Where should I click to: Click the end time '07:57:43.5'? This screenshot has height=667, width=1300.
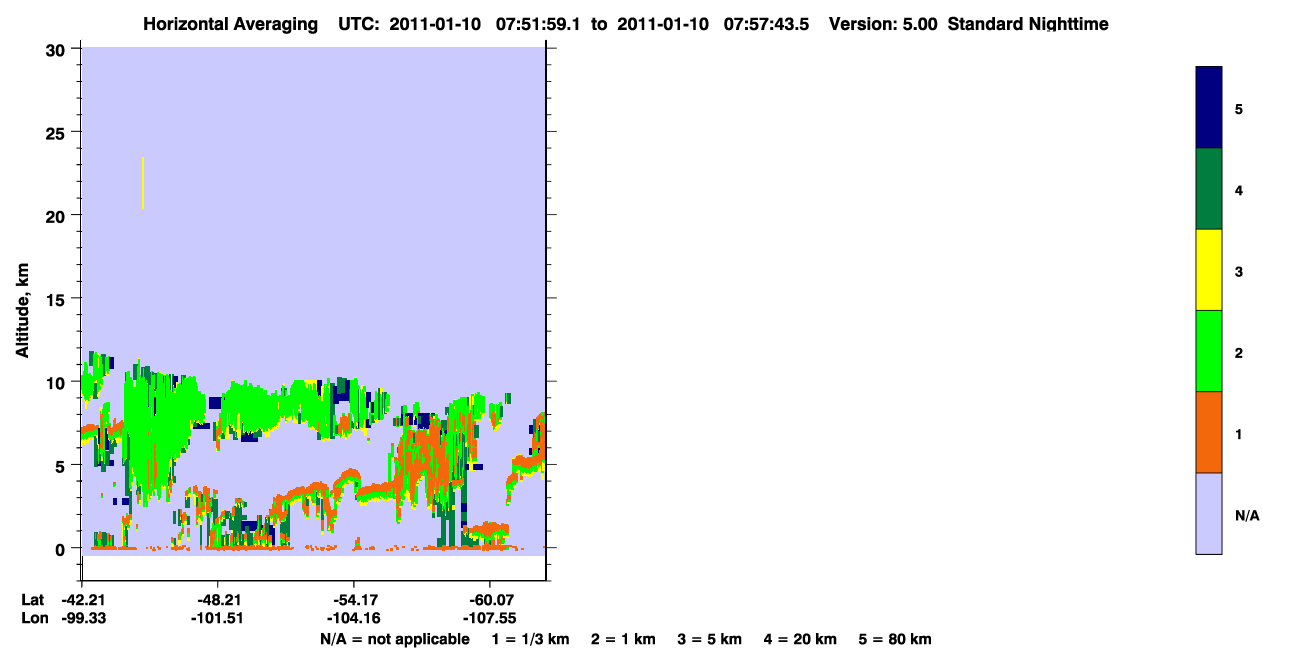point(765,24)
